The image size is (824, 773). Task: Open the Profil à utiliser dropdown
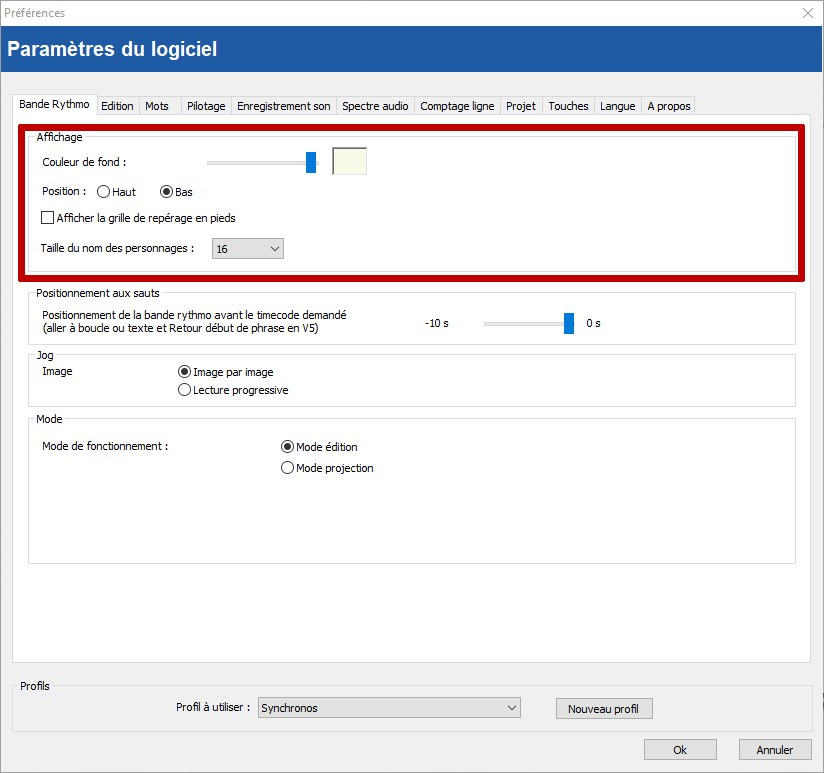click(x=389, y=708)
